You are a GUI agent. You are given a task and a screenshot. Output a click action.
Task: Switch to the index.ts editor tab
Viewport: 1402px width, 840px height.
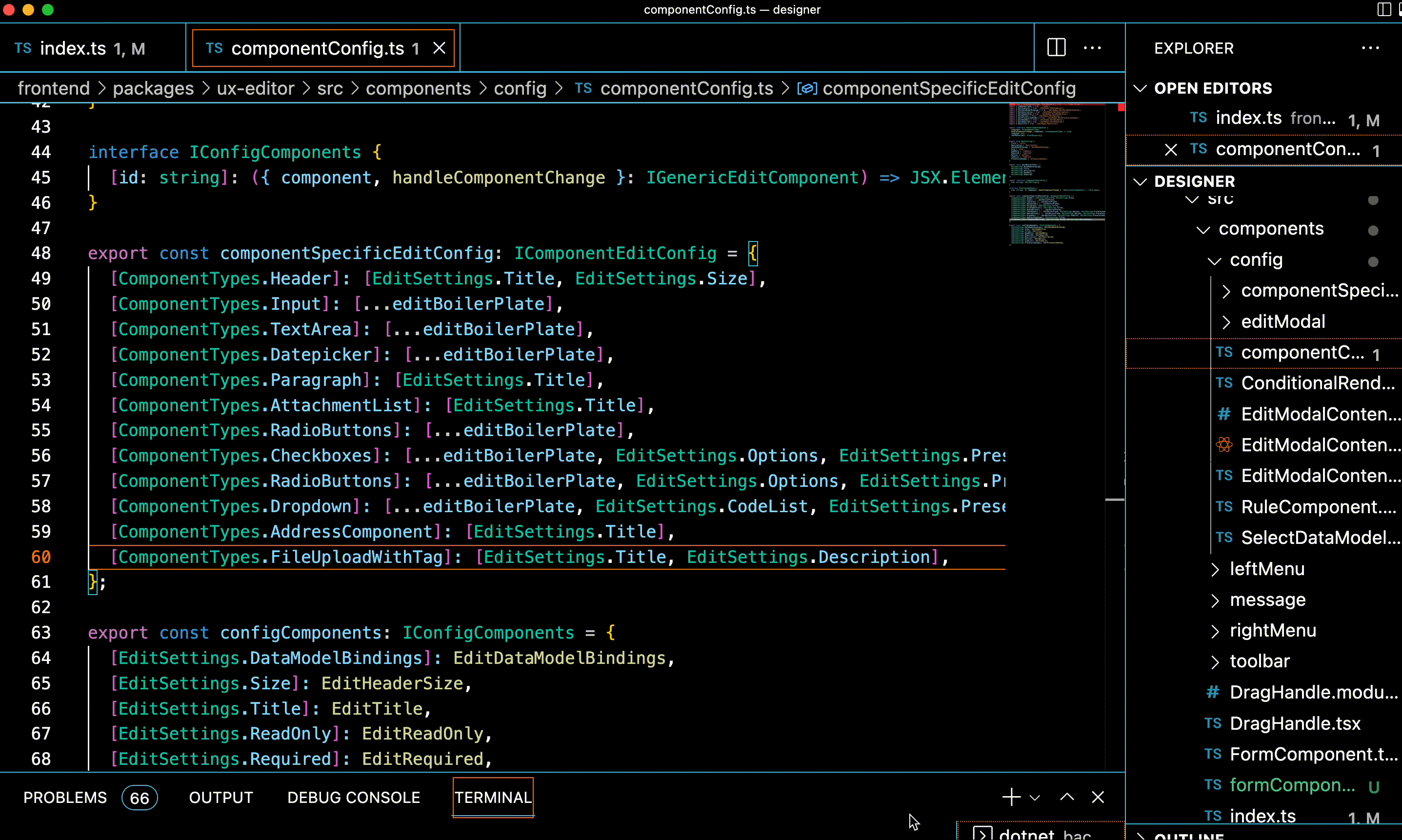tap(74, 48)
